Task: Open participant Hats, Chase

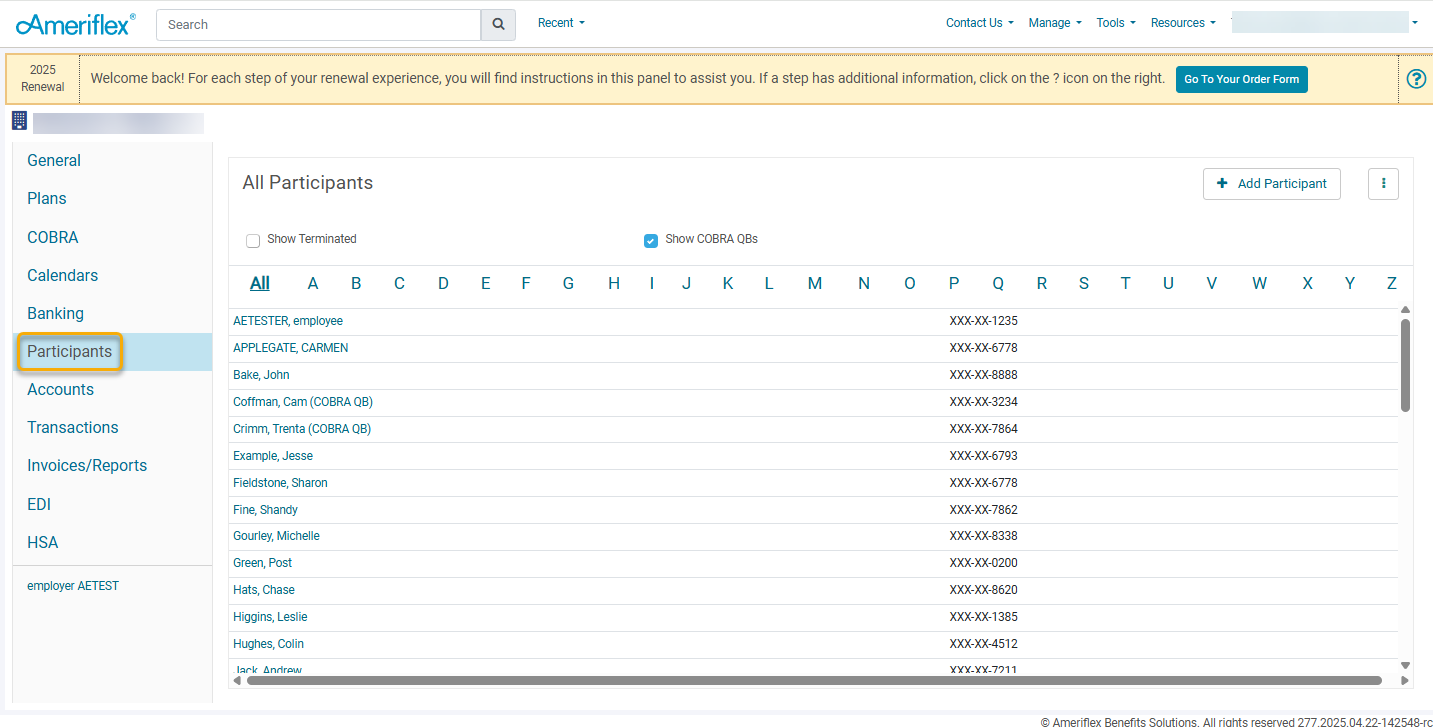Action: [x=264, y=590]
